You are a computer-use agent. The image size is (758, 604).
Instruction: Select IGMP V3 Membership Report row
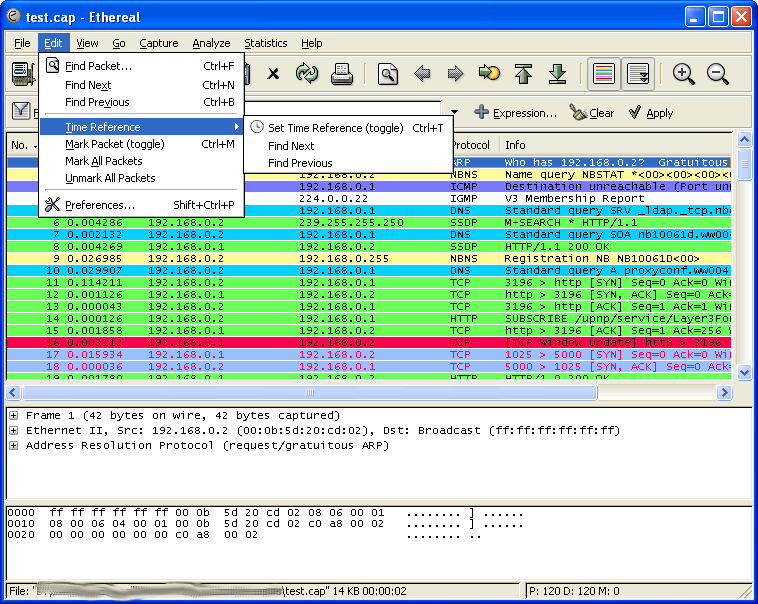click(x=487, y=198)
